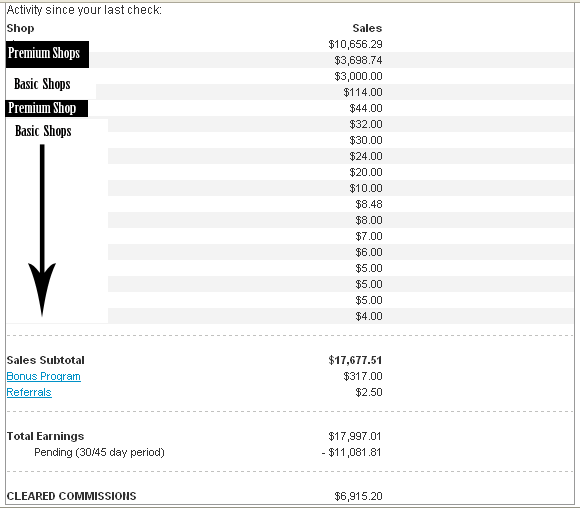
Task: Open the Bonus Program link
Action: click(44, 376)
